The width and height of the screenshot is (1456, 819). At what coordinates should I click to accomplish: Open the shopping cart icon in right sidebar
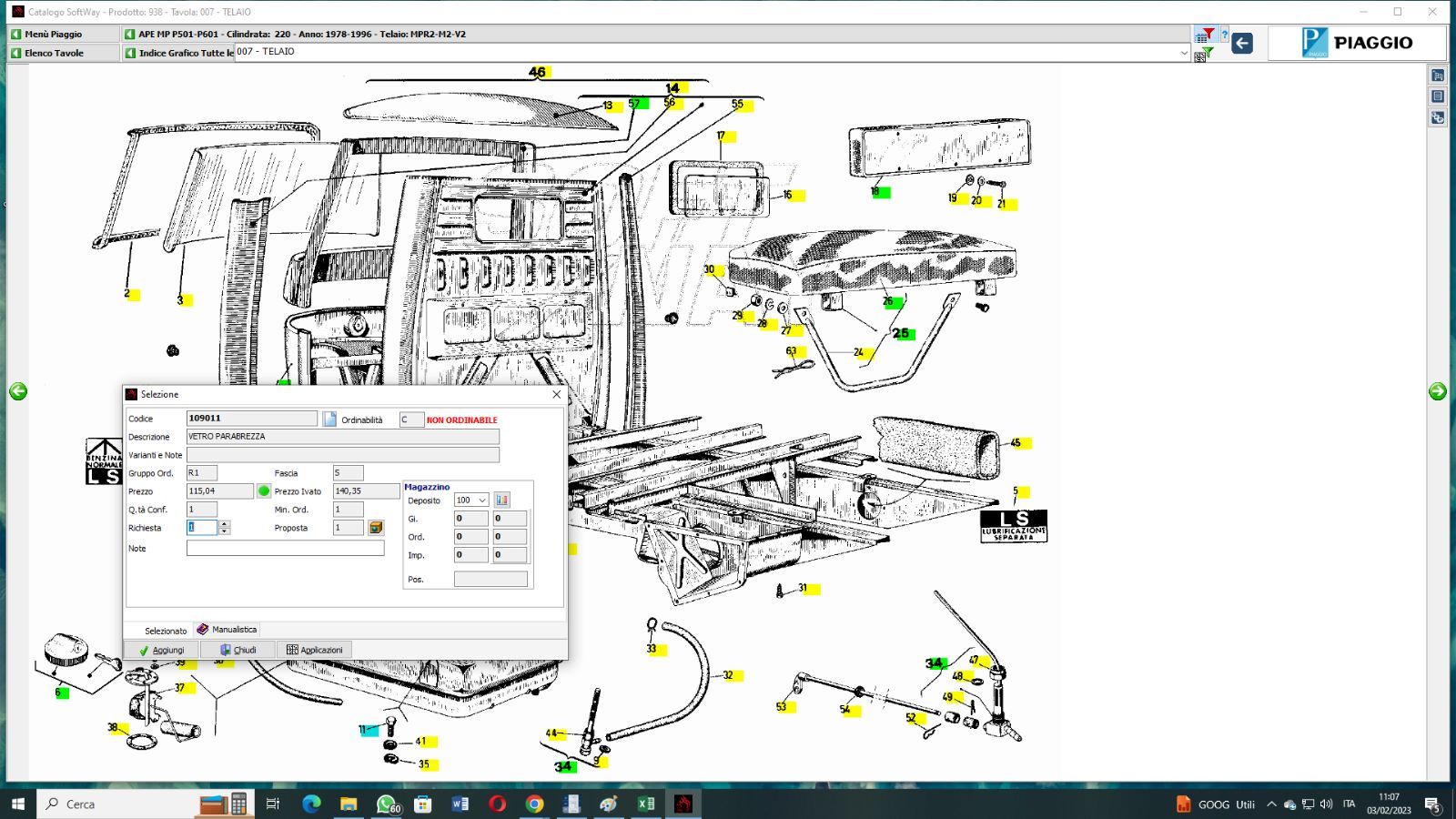(x=1438, y=76)
